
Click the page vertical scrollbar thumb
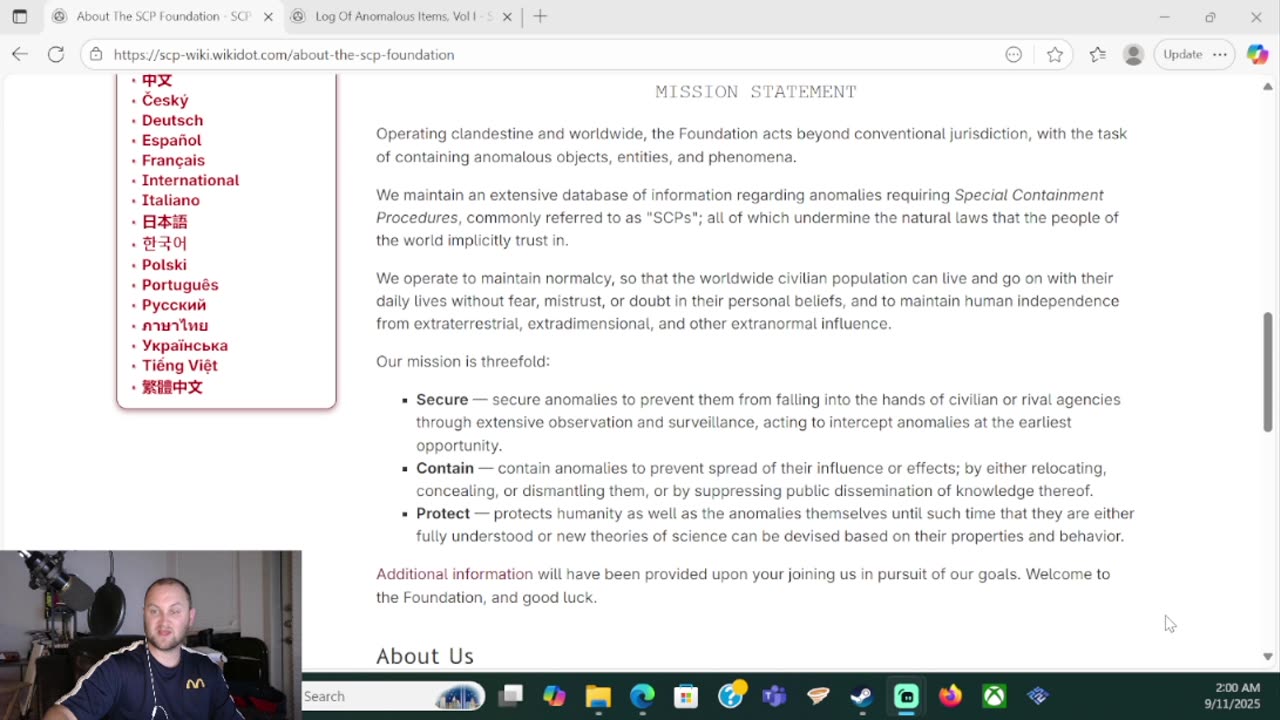coord(1268,372)
